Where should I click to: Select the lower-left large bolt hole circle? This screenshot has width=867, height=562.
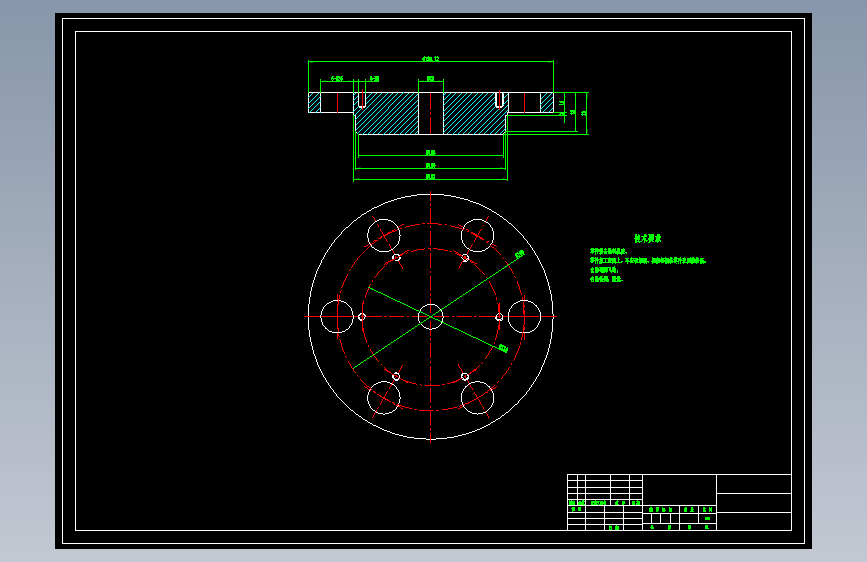[x=384, y=398]
